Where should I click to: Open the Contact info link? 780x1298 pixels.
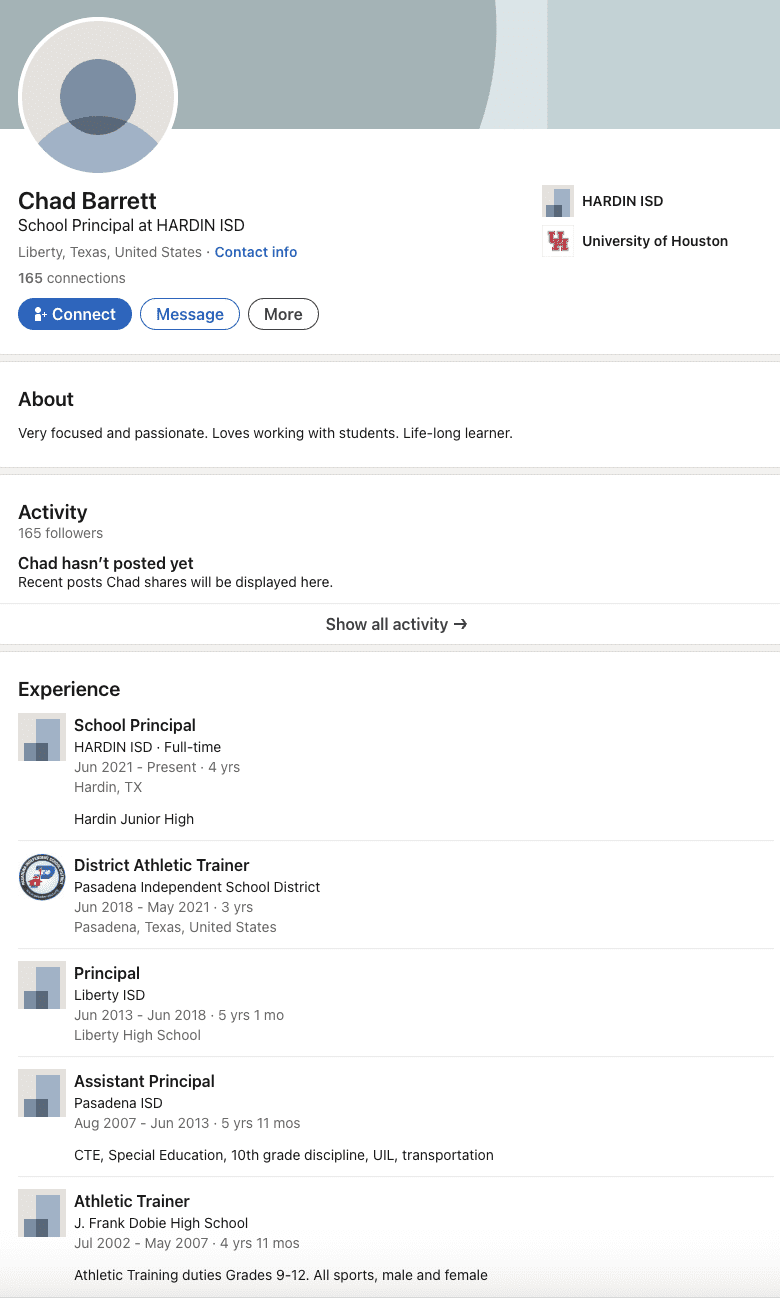pos(256,252)
